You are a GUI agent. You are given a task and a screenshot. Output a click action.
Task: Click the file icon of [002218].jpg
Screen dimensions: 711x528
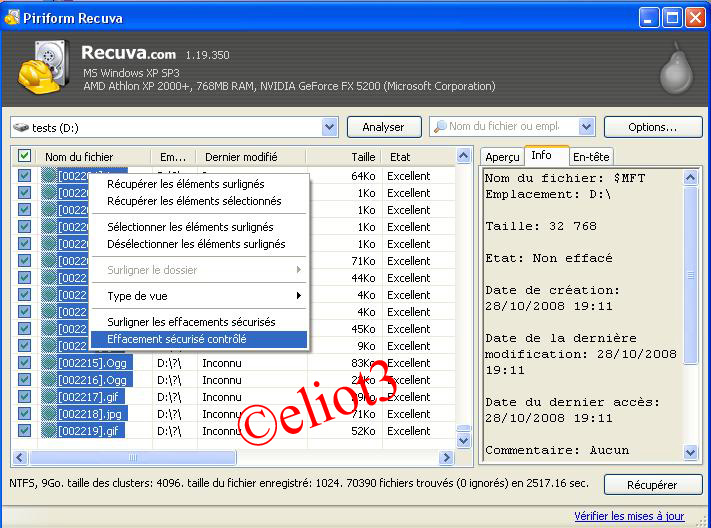[49, 414]
